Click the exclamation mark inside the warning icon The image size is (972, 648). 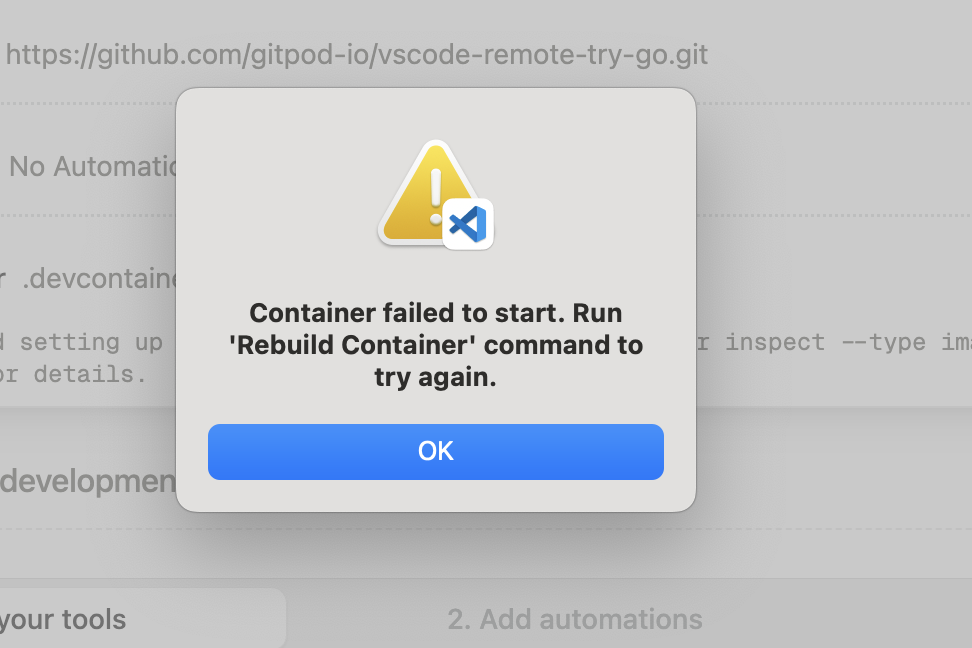(436, 196)
